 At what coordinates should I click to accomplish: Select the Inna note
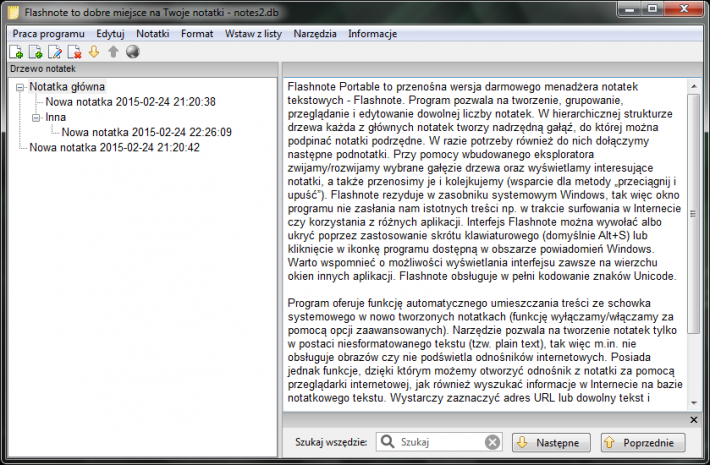click(56, 117)
